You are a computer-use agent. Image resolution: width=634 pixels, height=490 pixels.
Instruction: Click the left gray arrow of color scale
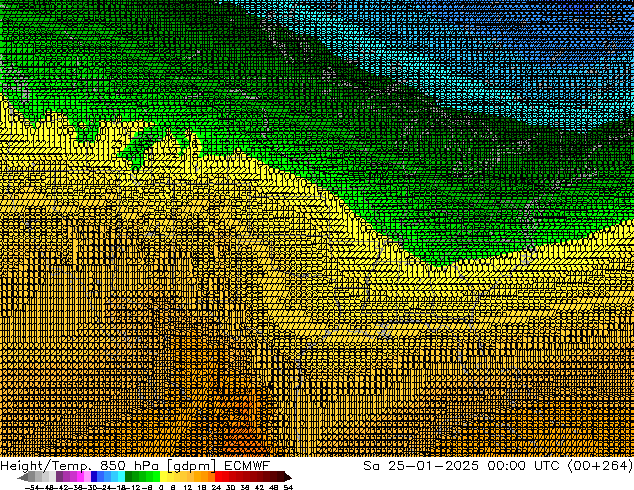(23, 477)
